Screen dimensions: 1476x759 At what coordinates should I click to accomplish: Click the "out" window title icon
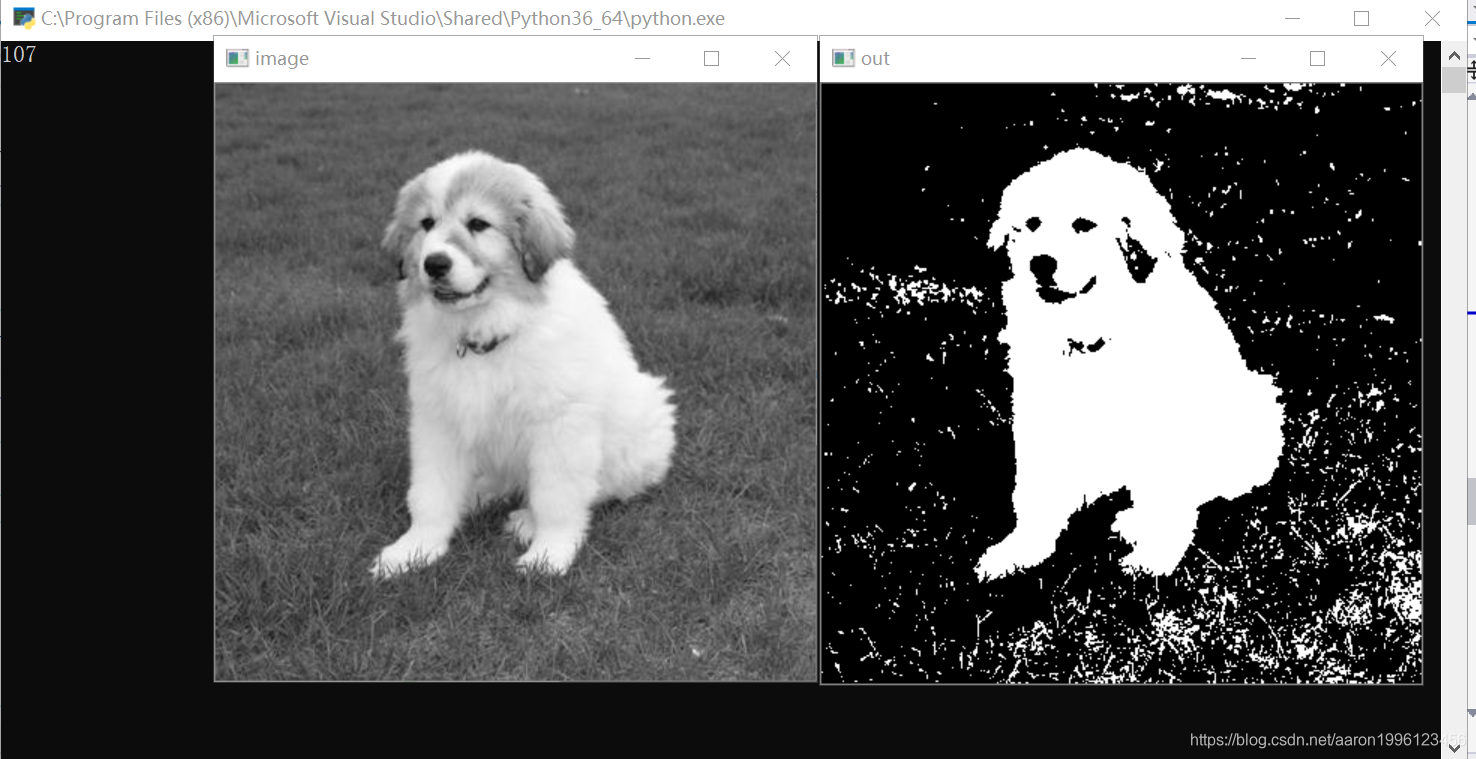click(x=843, y=58)
